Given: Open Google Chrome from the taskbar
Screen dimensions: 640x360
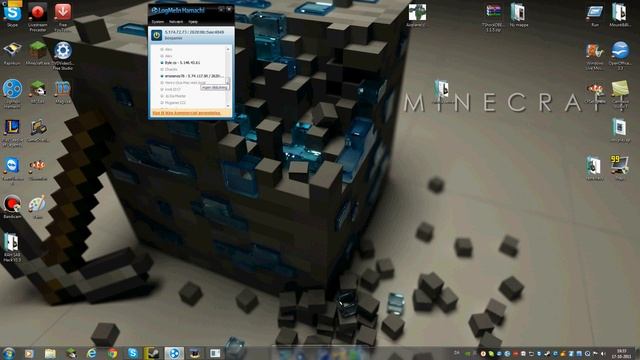Looking at the screenshot, I should pyautogui.click(x=112, y=353).
